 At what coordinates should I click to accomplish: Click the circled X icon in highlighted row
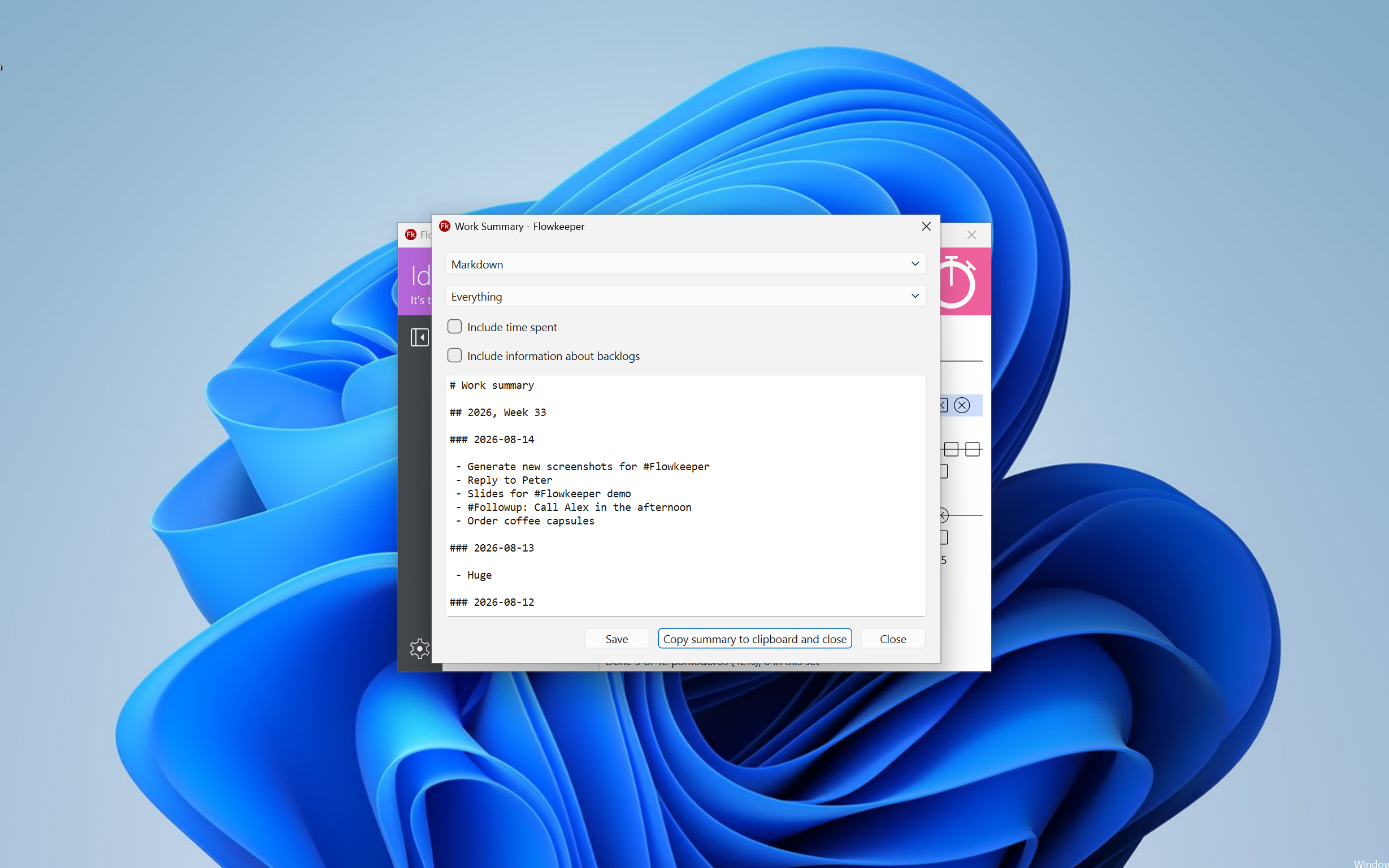tap(962, 405)
